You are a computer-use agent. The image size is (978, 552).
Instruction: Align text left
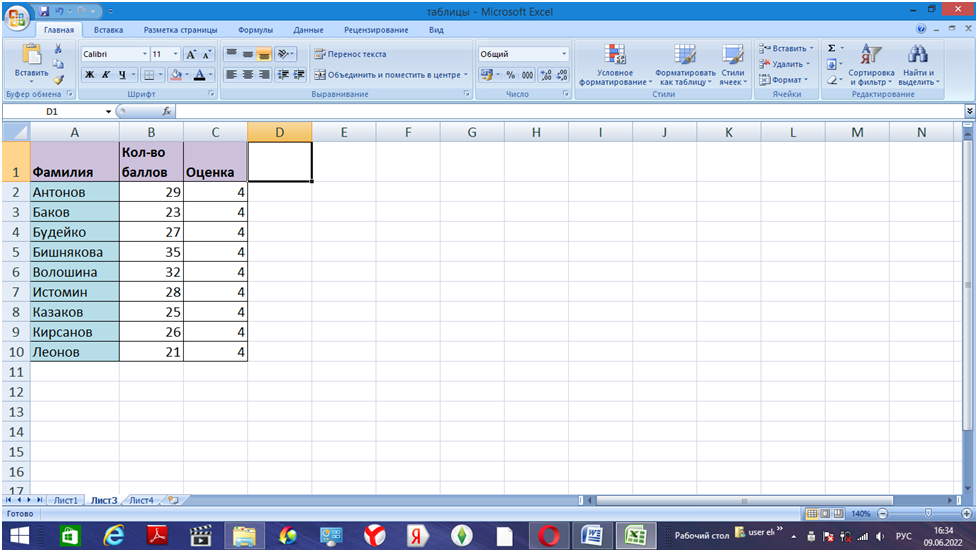[x=231, y=75]
